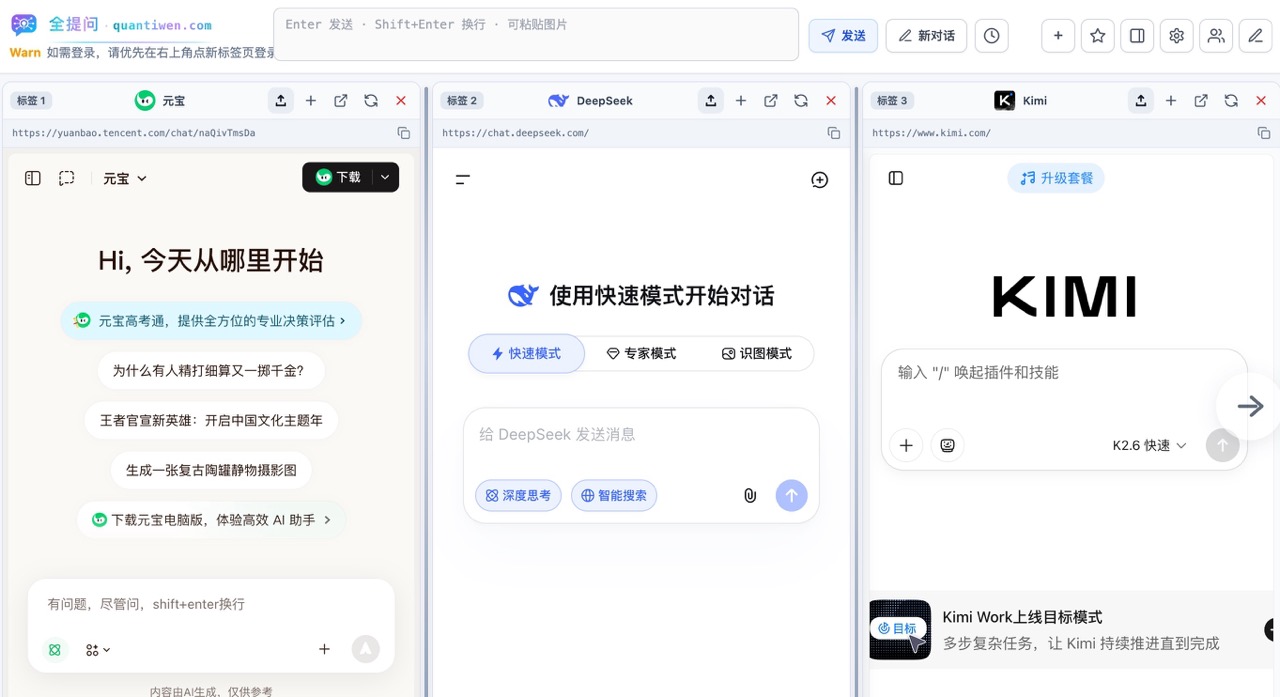Screen dimensions: 1280x697
Task: Click the plus button in Kimi input
Action: 906,445
